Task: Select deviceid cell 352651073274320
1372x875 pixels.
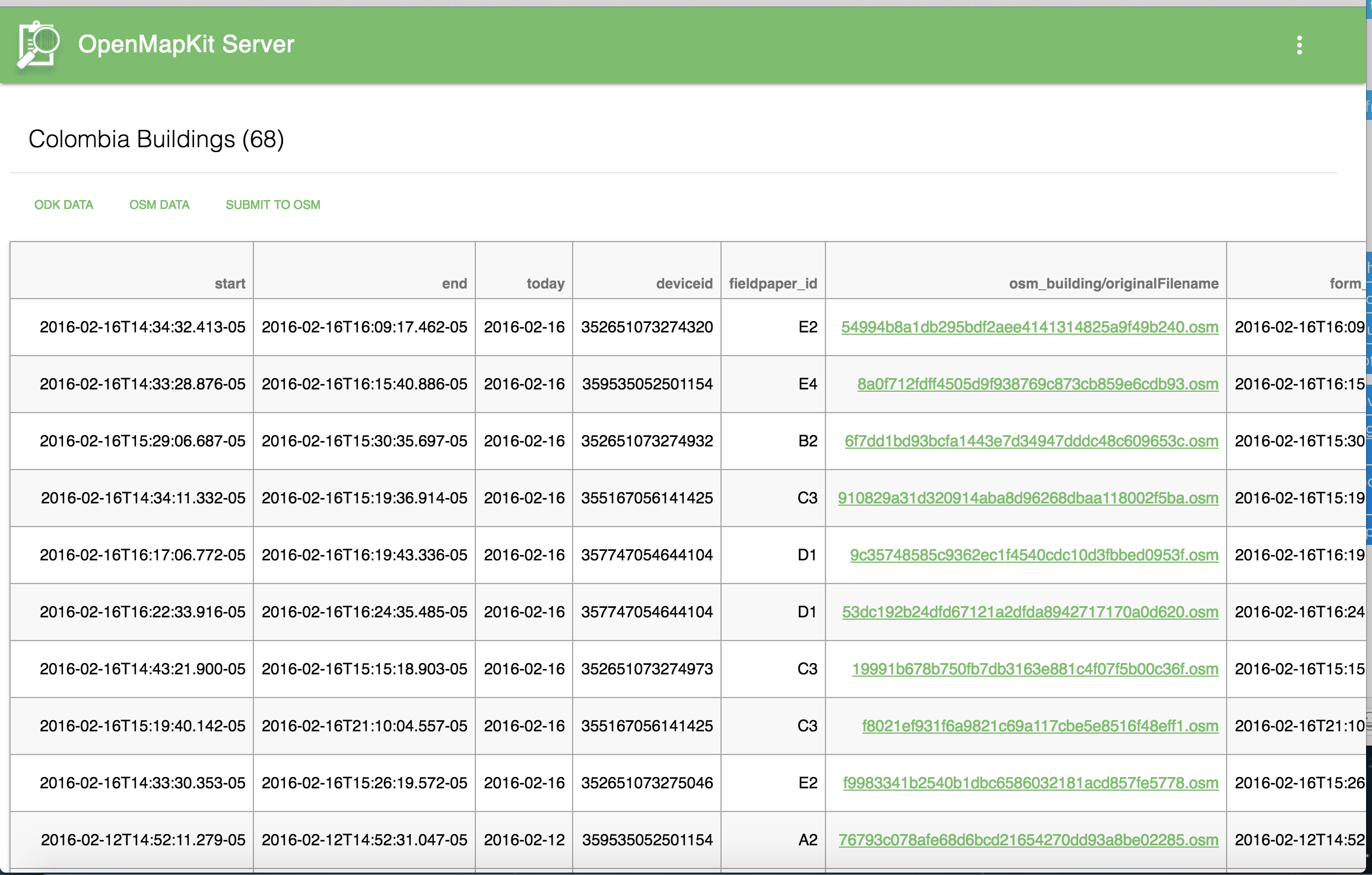Action: pos(647,327)
